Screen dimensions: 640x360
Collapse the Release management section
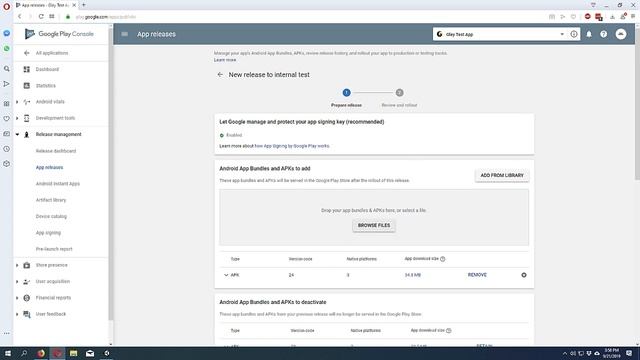[17, 134]
